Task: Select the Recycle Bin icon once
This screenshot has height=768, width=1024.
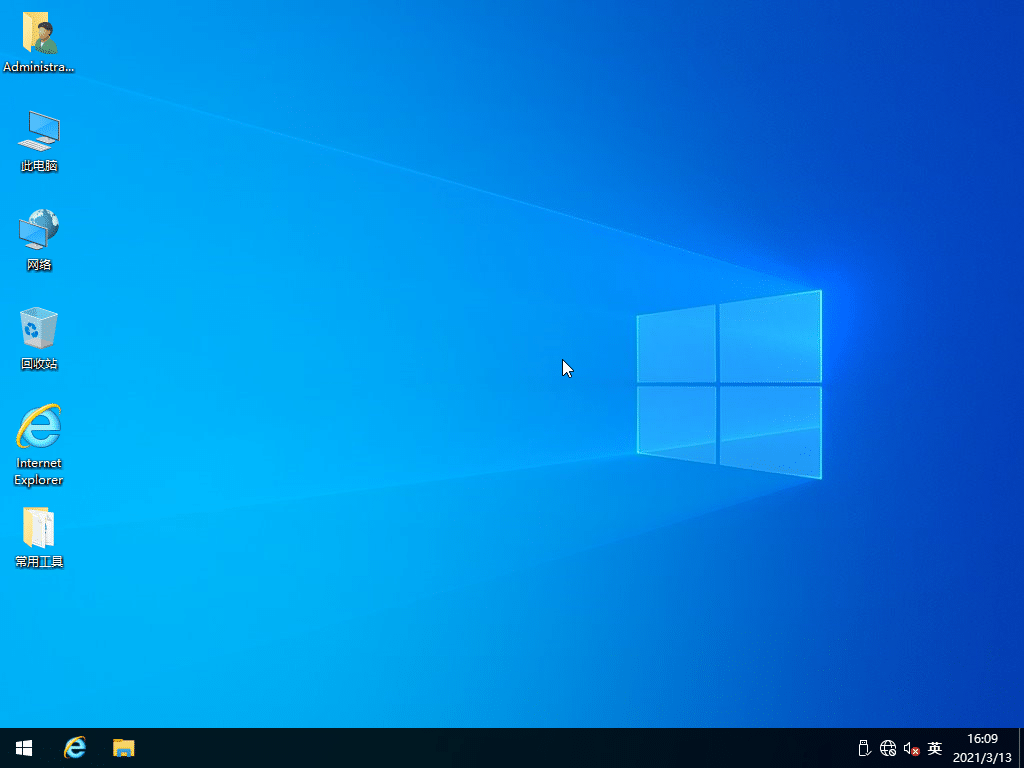Action: coord(38,330)
